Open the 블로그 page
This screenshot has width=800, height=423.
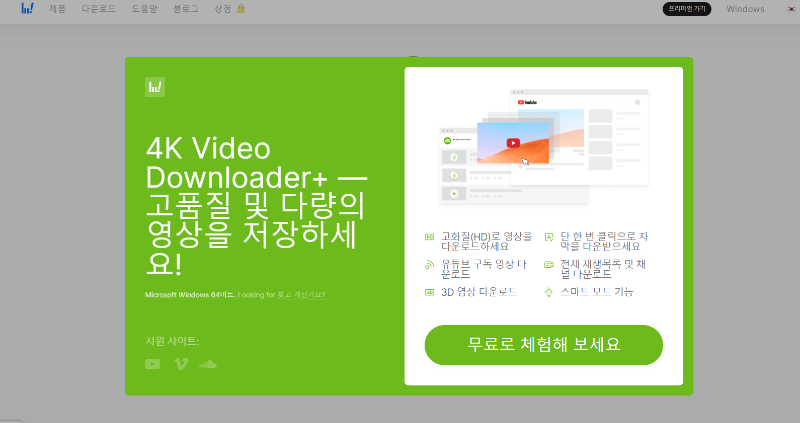click(186, 9)
